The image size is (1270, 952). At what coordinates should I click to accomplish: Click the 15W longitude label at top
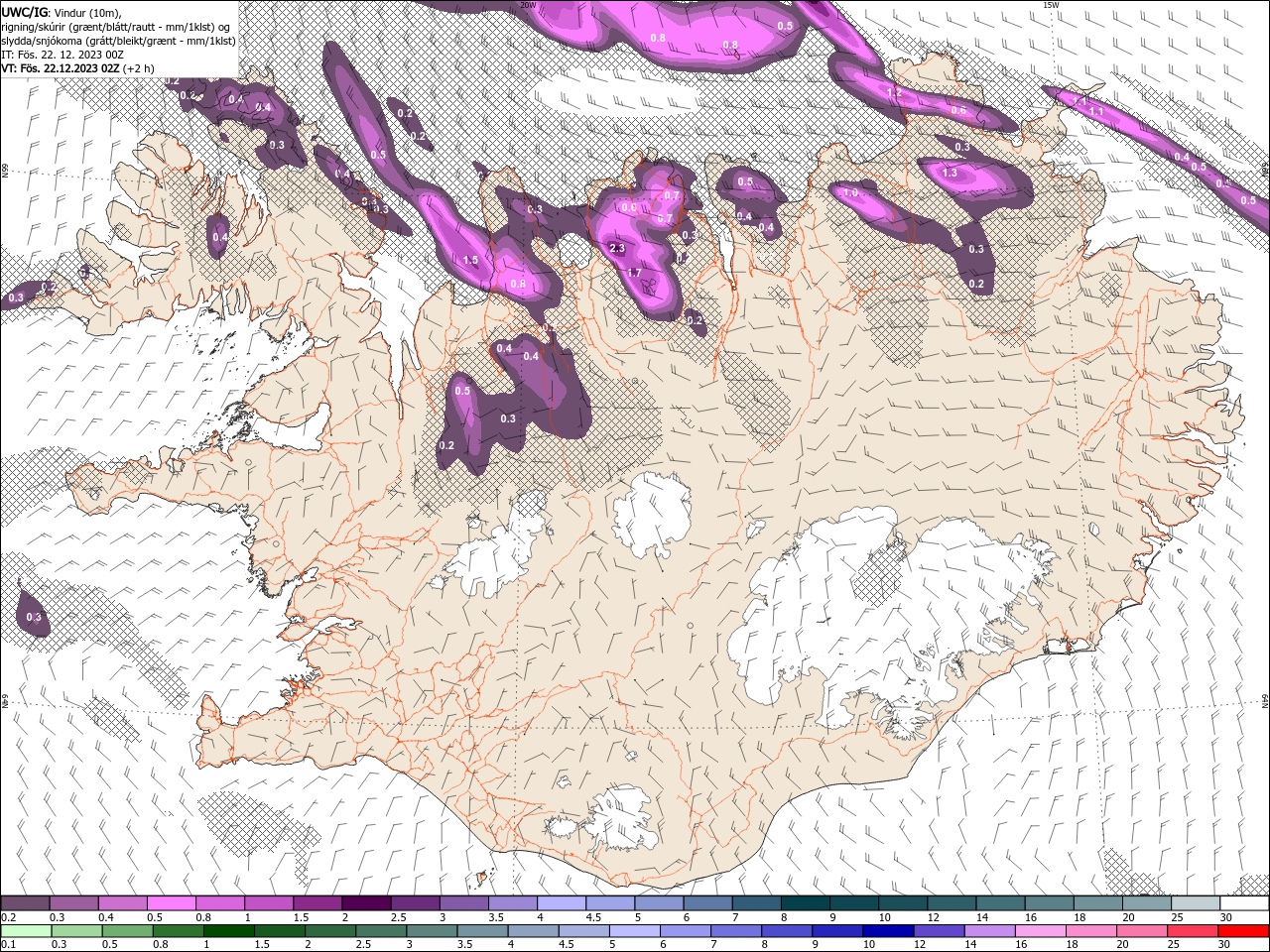coord(1051,5)
